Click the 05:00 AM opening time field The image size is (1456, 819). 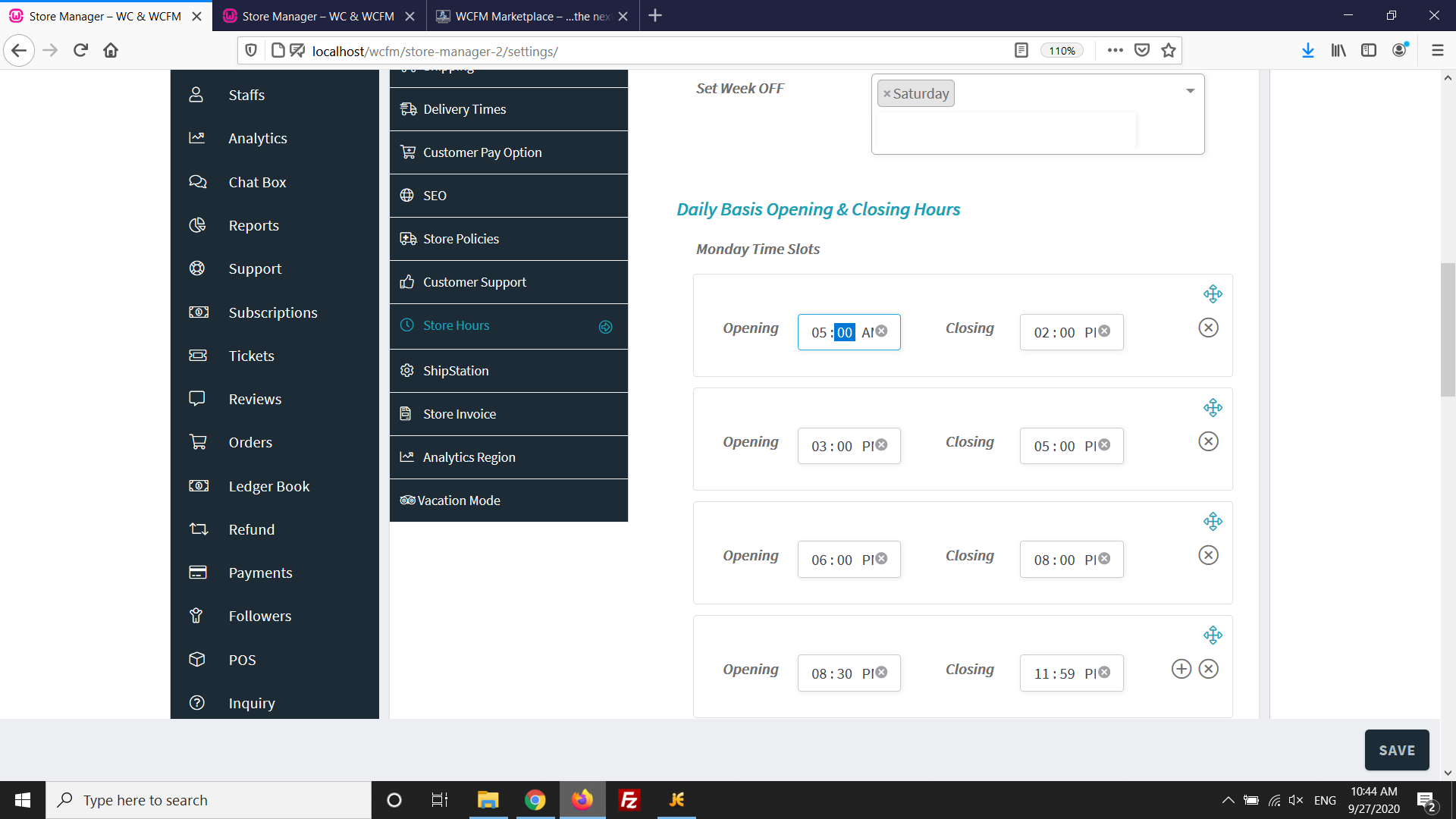849,332
